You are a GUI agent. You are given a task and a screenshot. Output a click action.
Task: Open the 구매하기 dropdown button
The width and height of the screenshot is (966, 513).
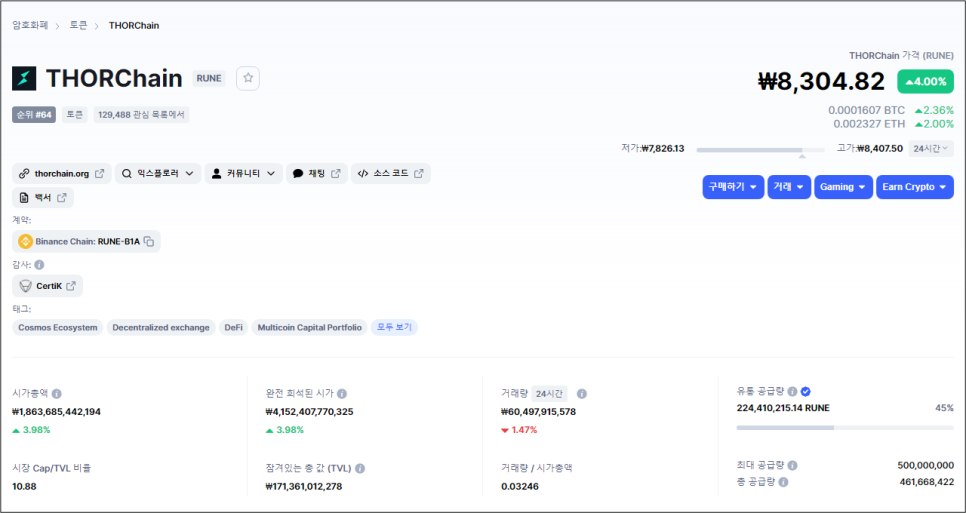point(733,187)
